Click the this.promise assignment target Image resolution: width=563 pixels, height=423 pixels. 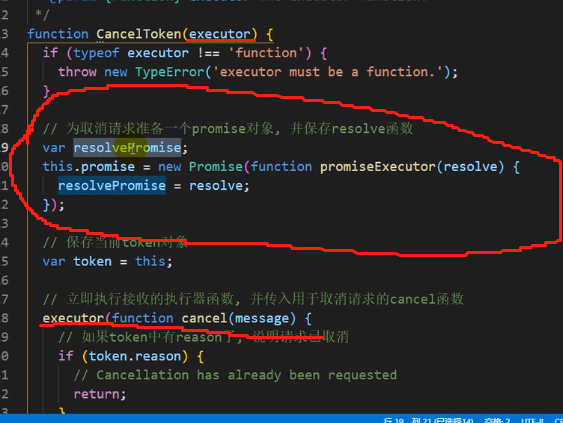point(89,167)
